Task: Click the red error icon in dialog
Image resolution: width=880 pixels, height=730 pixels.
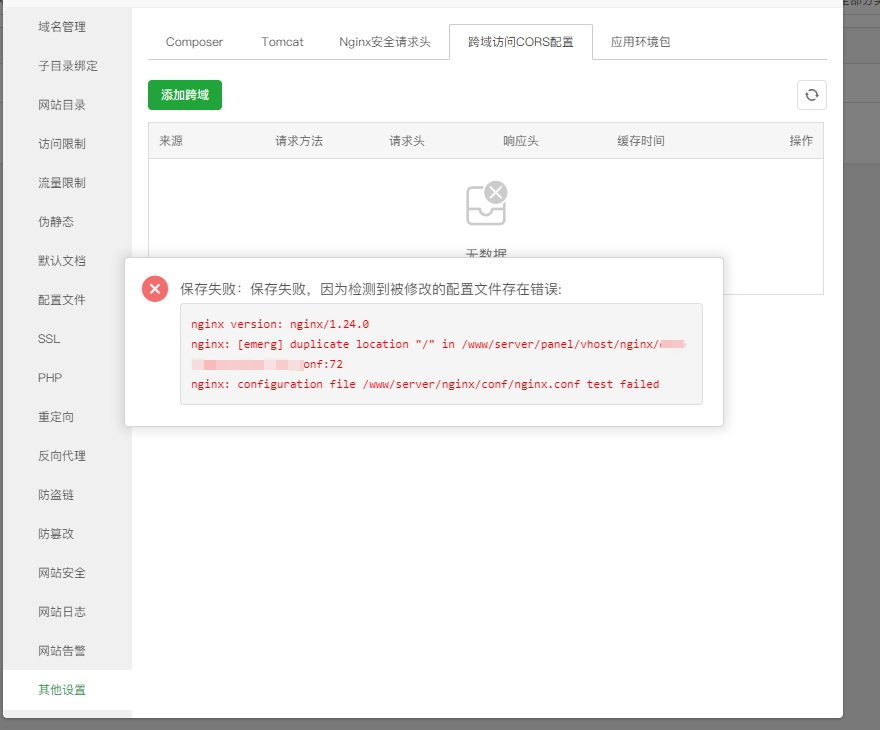Action: [x=155, y=289]
